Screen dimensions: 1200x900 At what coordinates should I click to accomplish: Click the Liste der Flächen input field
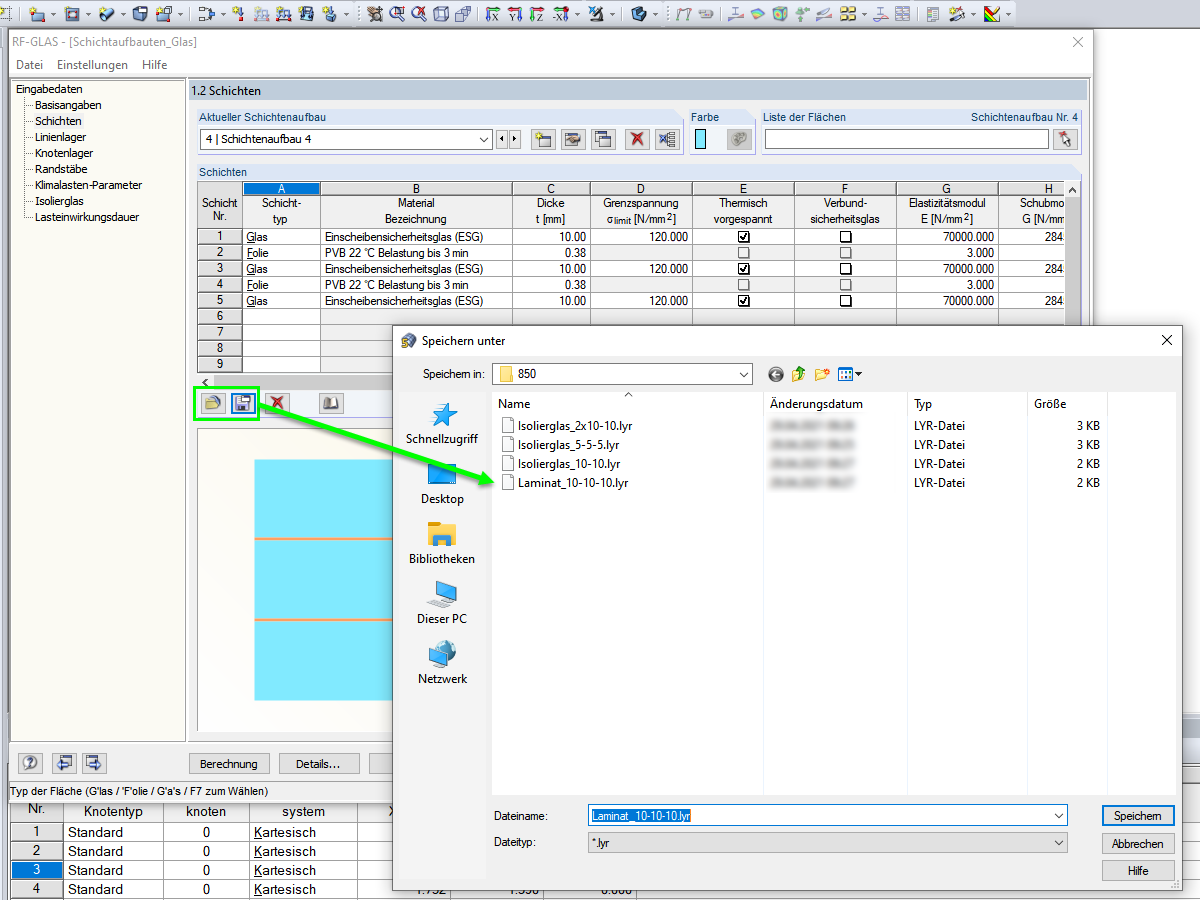[x=907, y=139]
